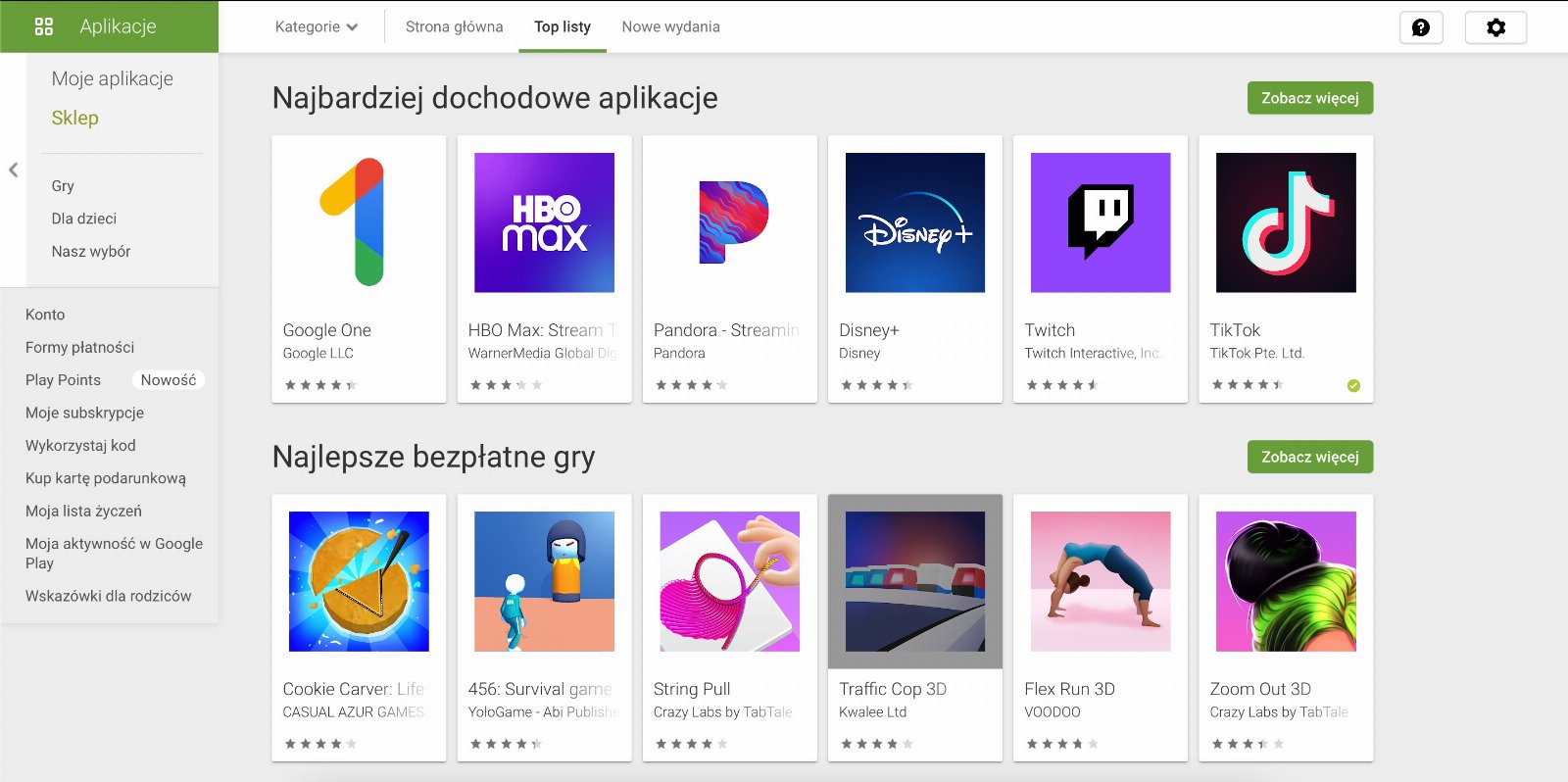Click the Aplikacje header label
1568x782 pixels.
pyautogui.click(x=118, y=26)
